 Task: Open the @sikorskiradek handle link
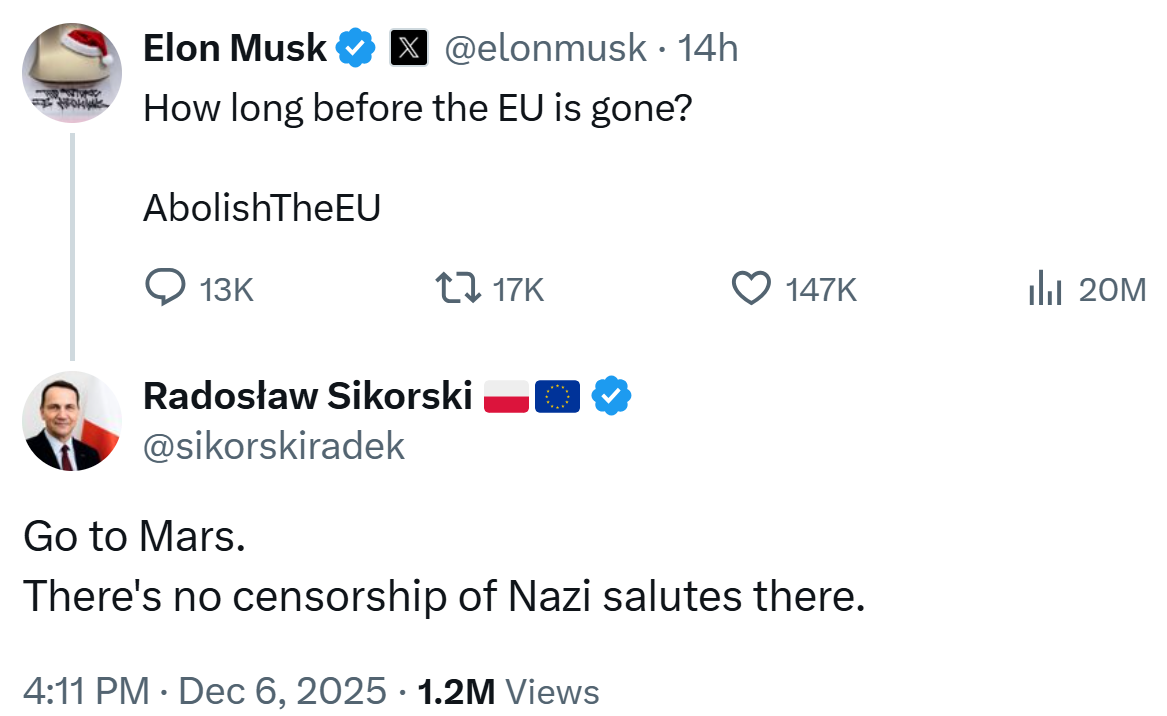coord(274,446)
